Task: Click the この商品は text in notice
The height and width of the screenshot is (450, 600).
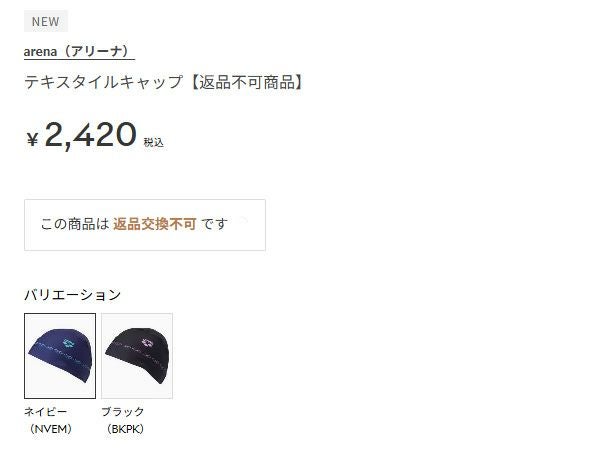Action: coord(75,224)
